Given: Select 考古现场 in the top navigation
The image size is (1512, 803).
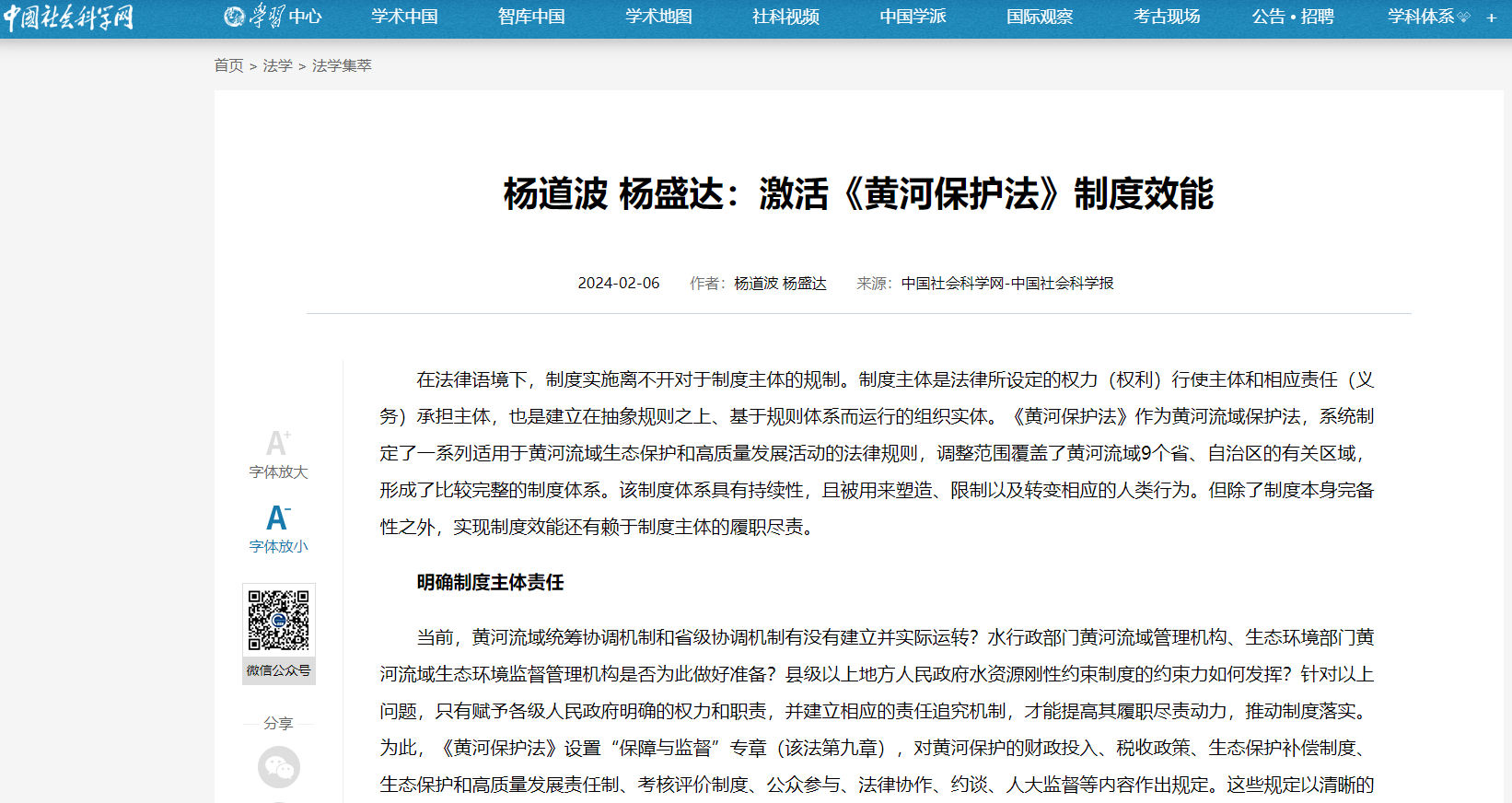Looking at the screenshot, I should 1167,17.
